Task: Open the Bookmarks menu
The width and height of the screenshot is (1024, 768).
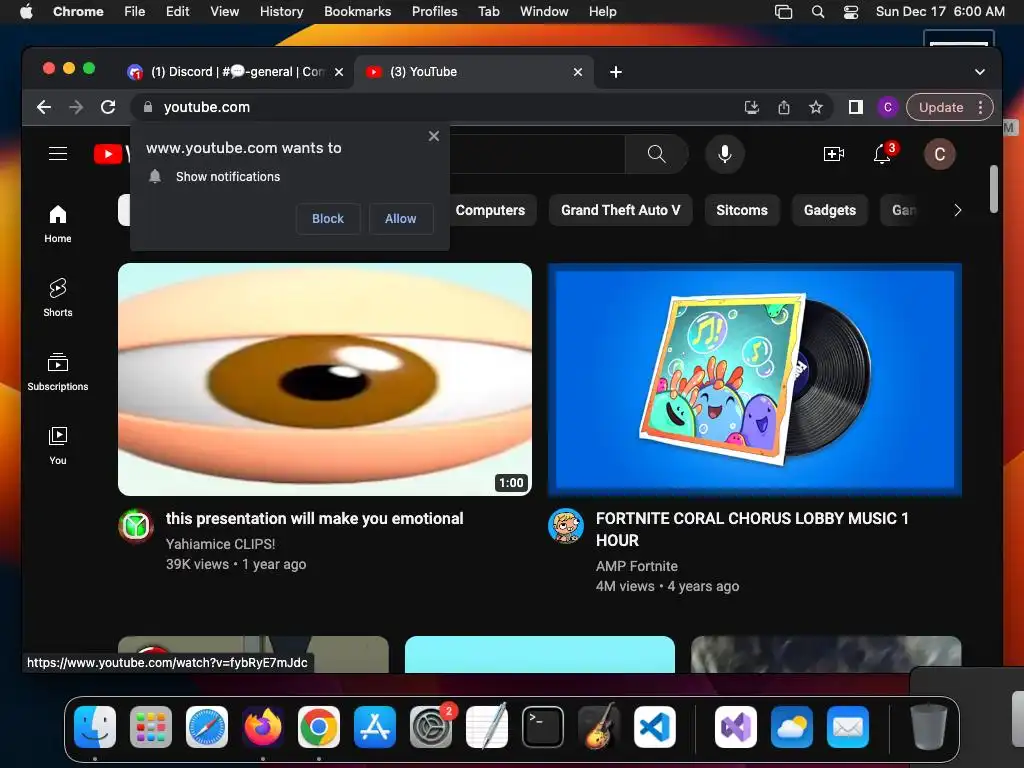Action: pos(357,12)
